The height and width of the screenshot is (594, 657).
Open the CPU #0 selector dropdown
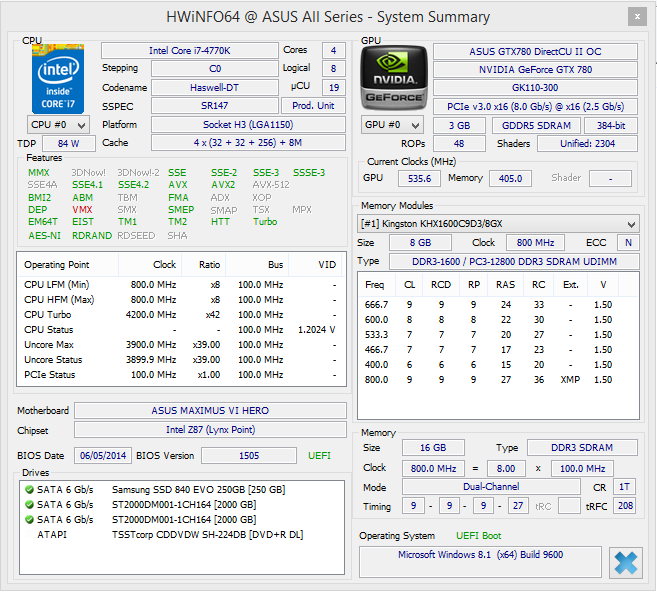click(58, 125)
